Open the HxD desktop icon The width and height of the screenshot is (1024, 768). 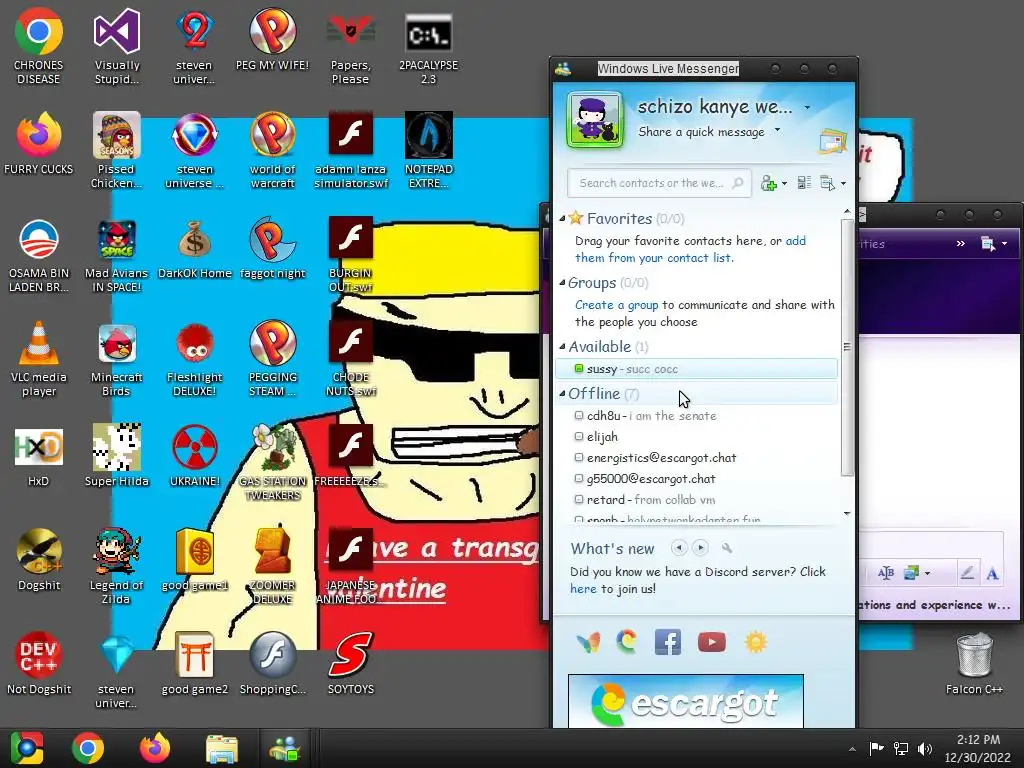[x=39, y=456]
